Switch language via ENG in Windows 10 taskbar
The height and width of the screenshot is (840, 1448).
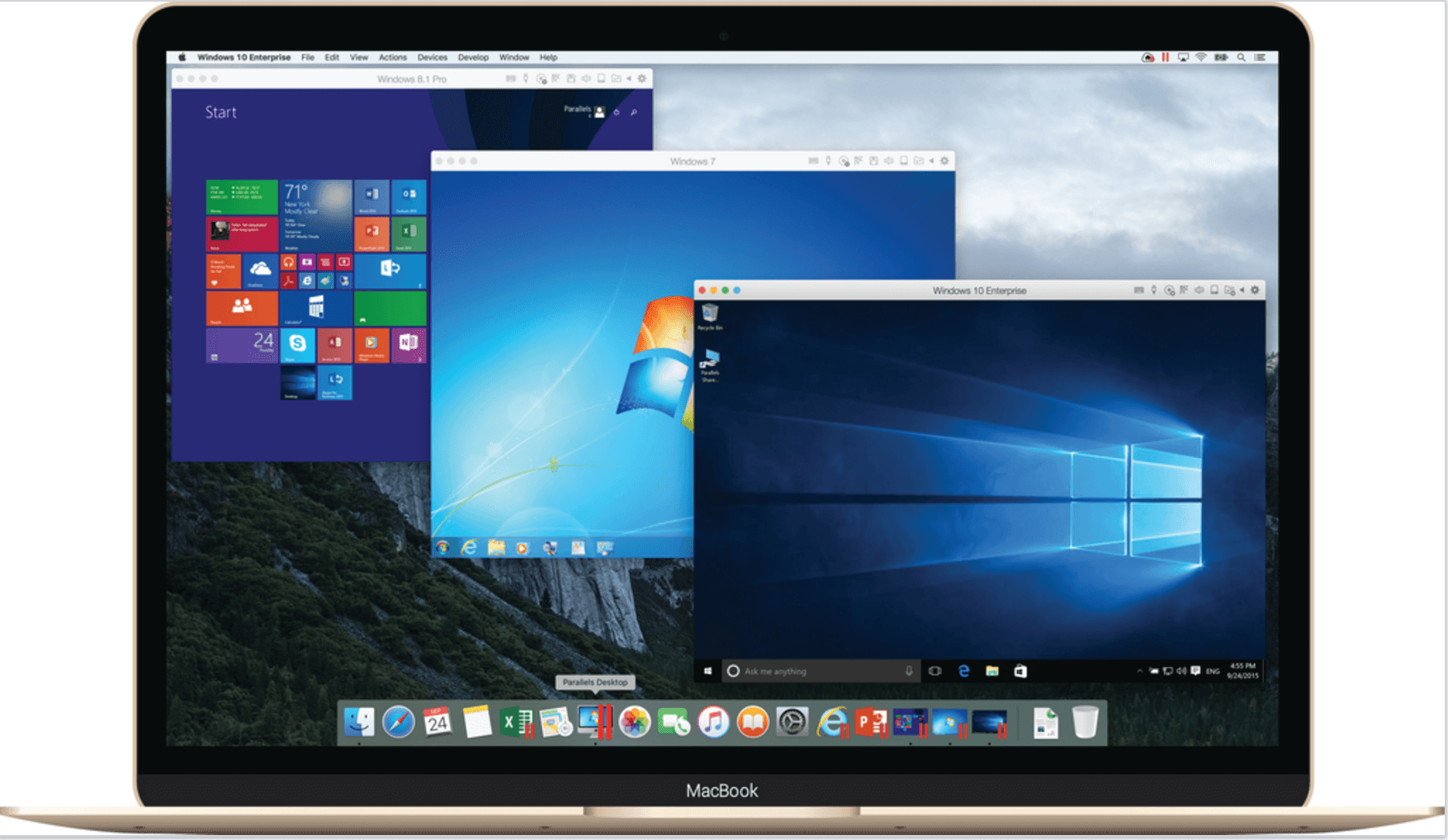(1212, 671)
